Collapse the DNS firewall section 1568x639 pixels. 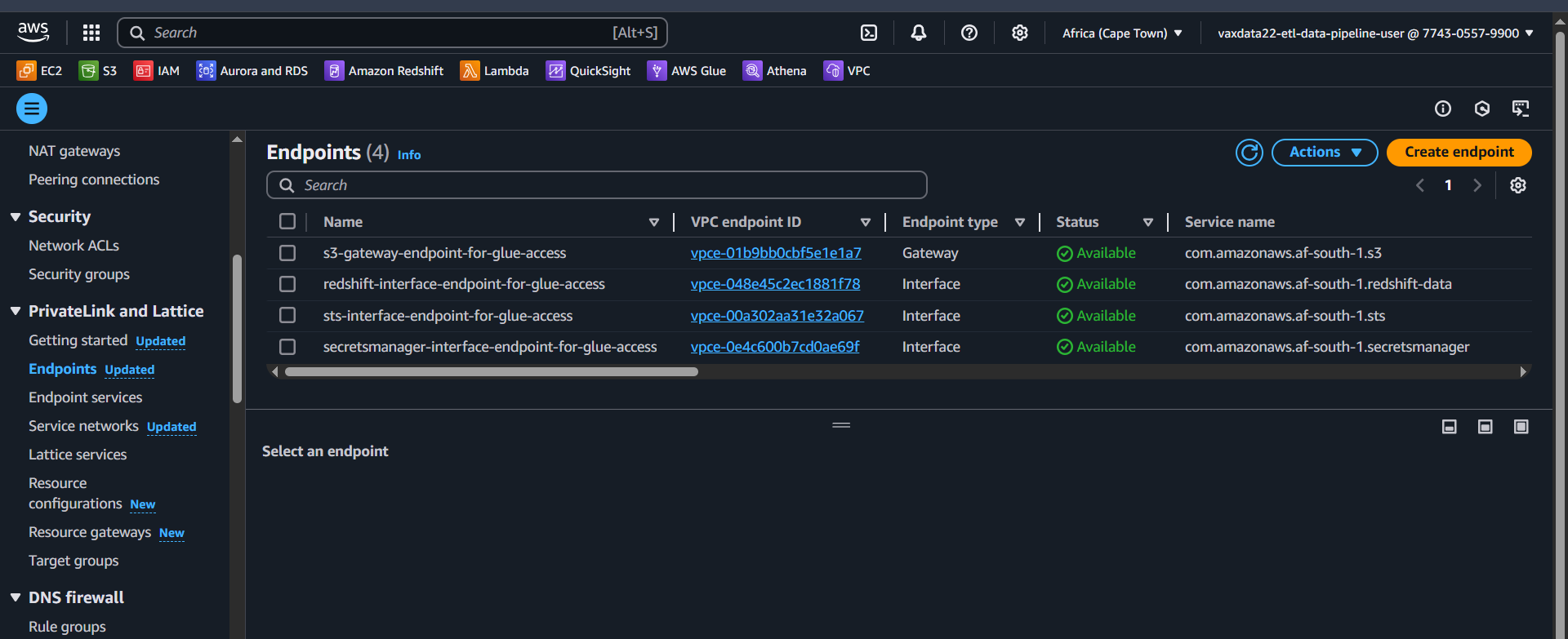click(x=16, y=597)
